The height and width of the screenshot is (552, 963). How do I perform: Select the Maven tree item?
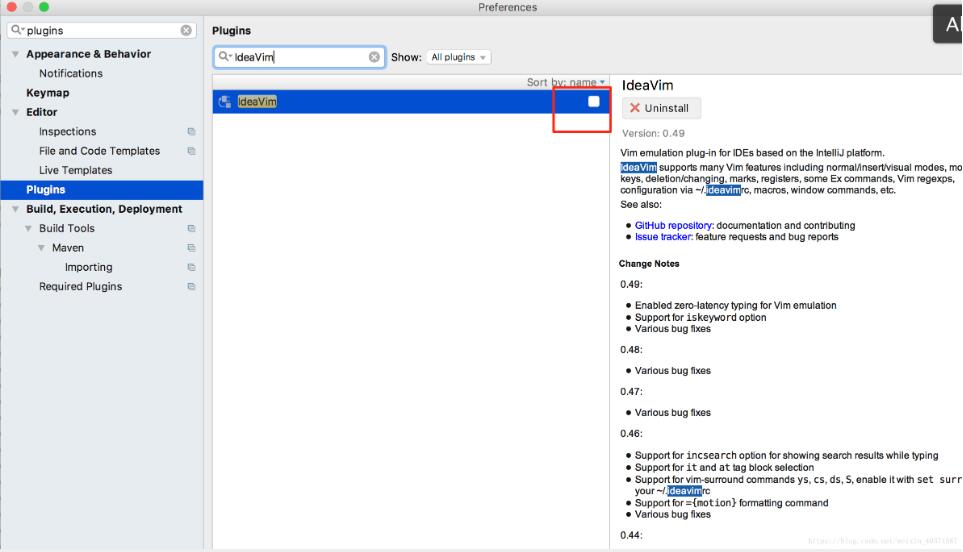[68, 248]
